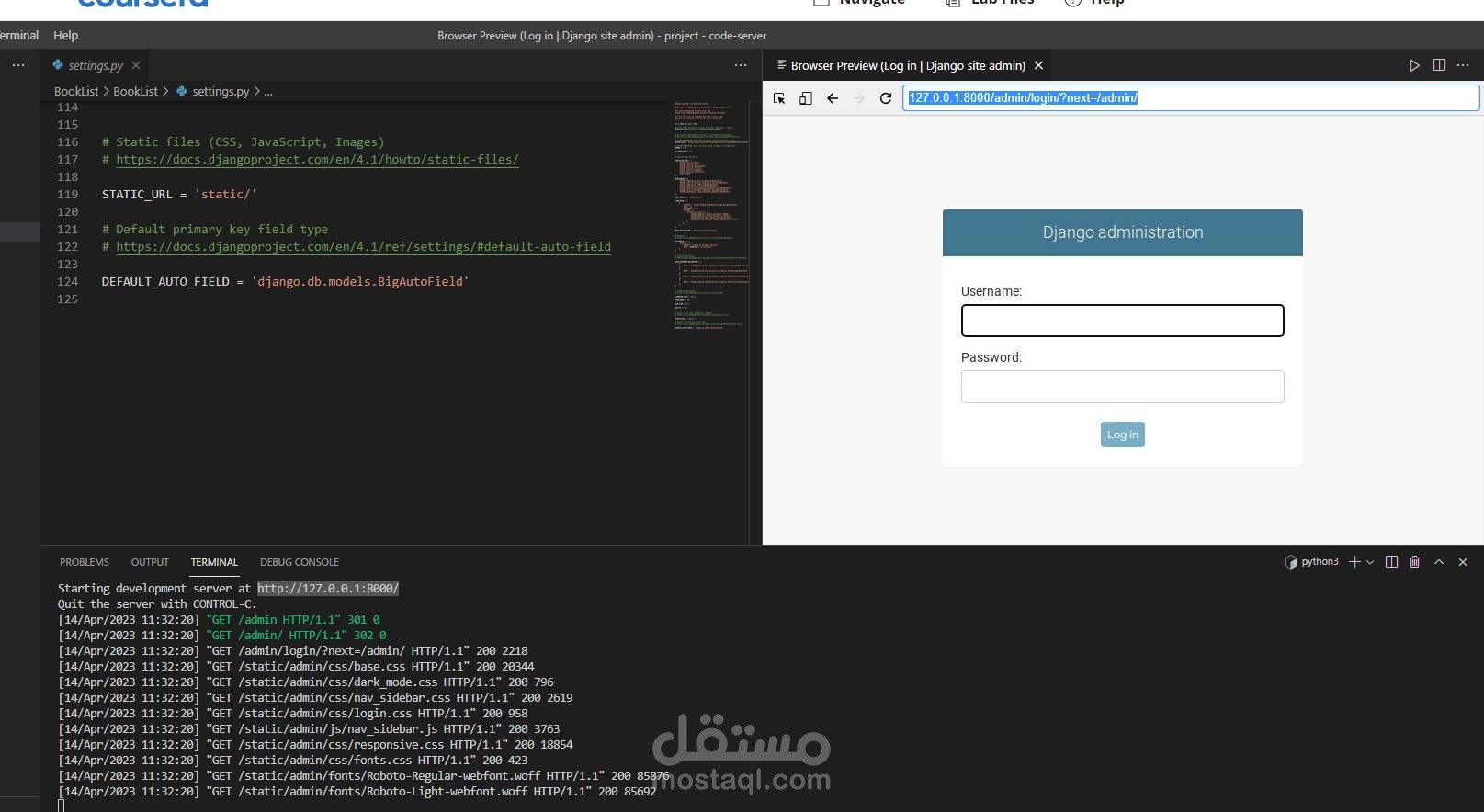Click the Password input field
Image resolution: width=1484 pixels, height=812 pixels.
click(x=1122, y=387)
